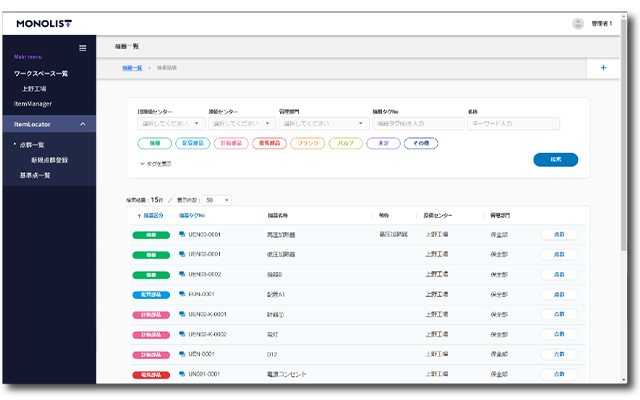Click the blue 検索 search button
Screen dimensions: 640x400
pos(555,160)
